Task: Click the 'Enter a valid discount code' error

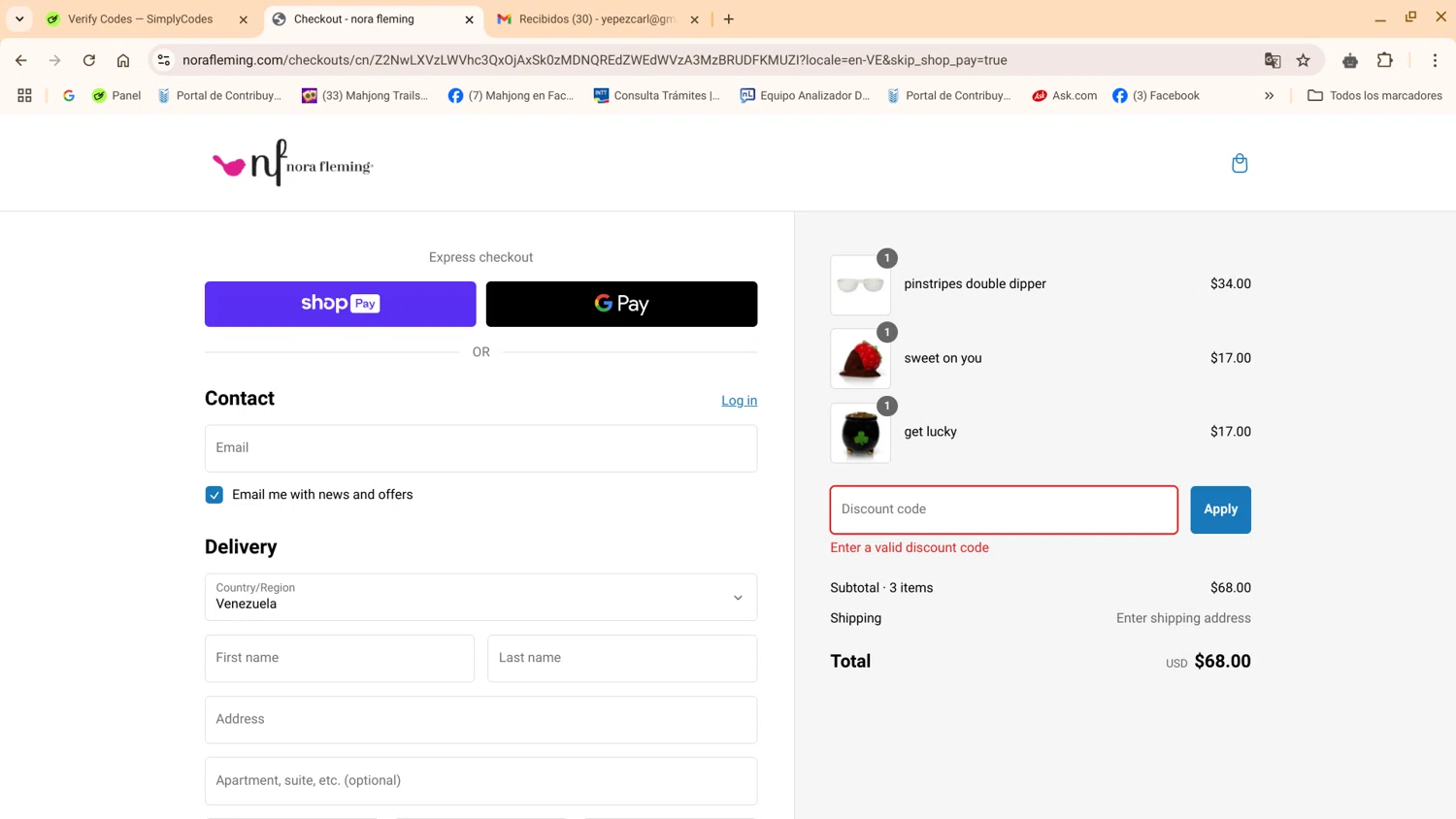Action: point(910,547)
